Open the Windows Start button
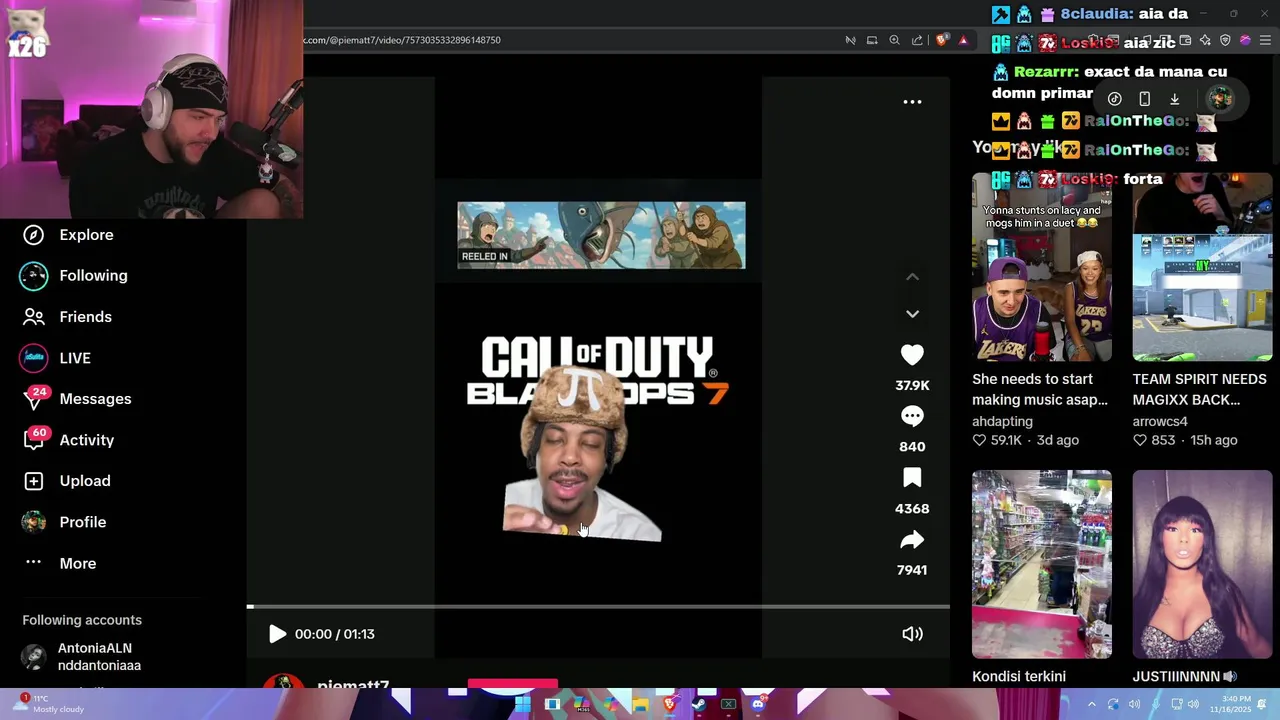 pos(522,704)
